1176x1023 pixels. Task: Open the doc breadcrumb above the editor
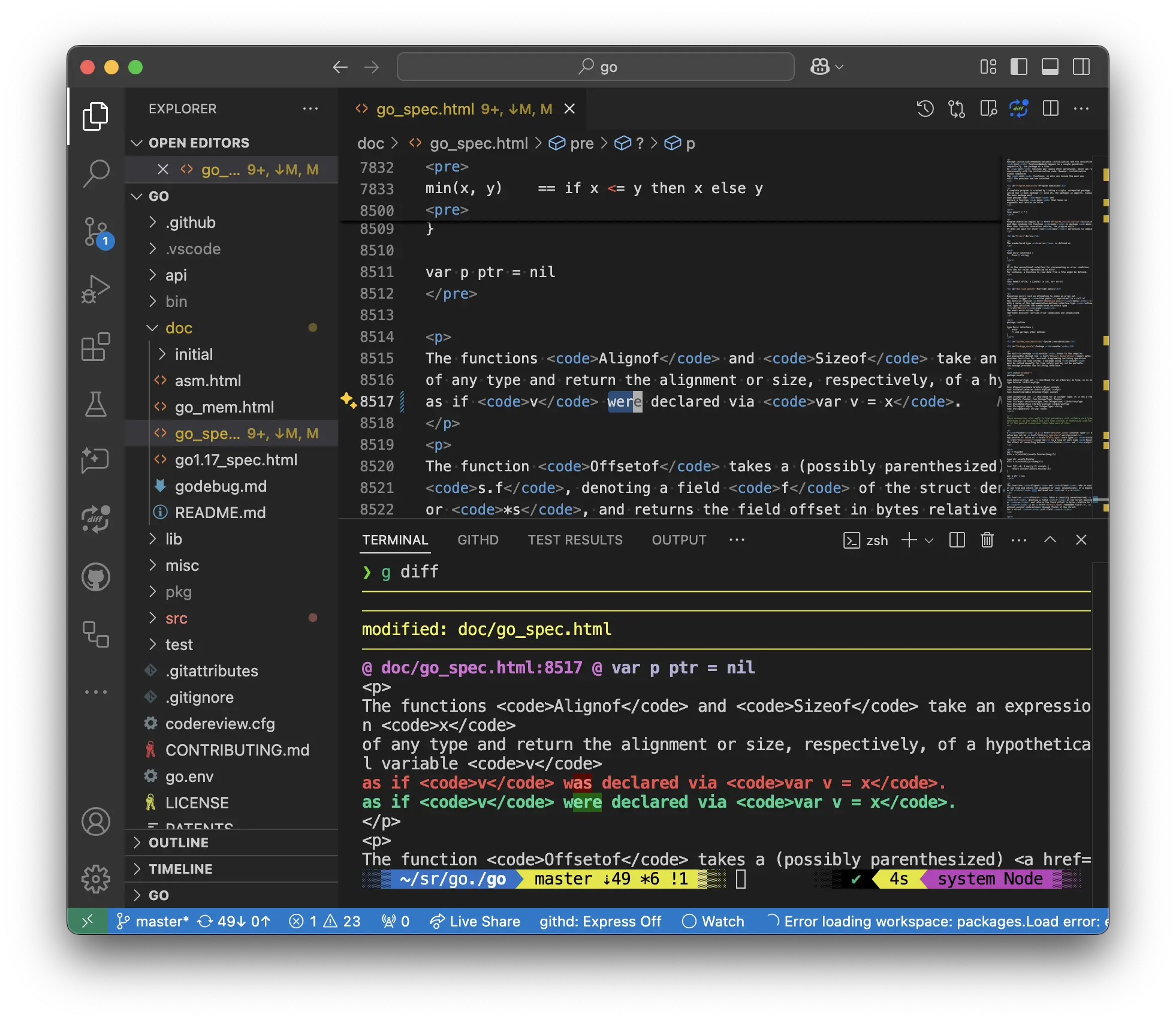tap(370, 143)
